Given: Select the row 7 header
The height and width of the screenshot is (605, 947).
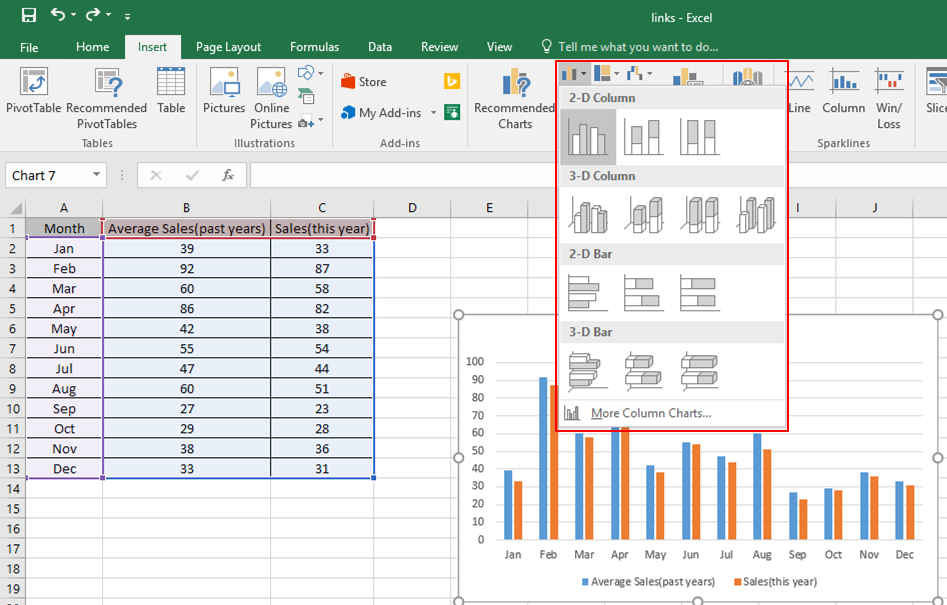Looking at the screenshot, I should [x=13, y=349].
